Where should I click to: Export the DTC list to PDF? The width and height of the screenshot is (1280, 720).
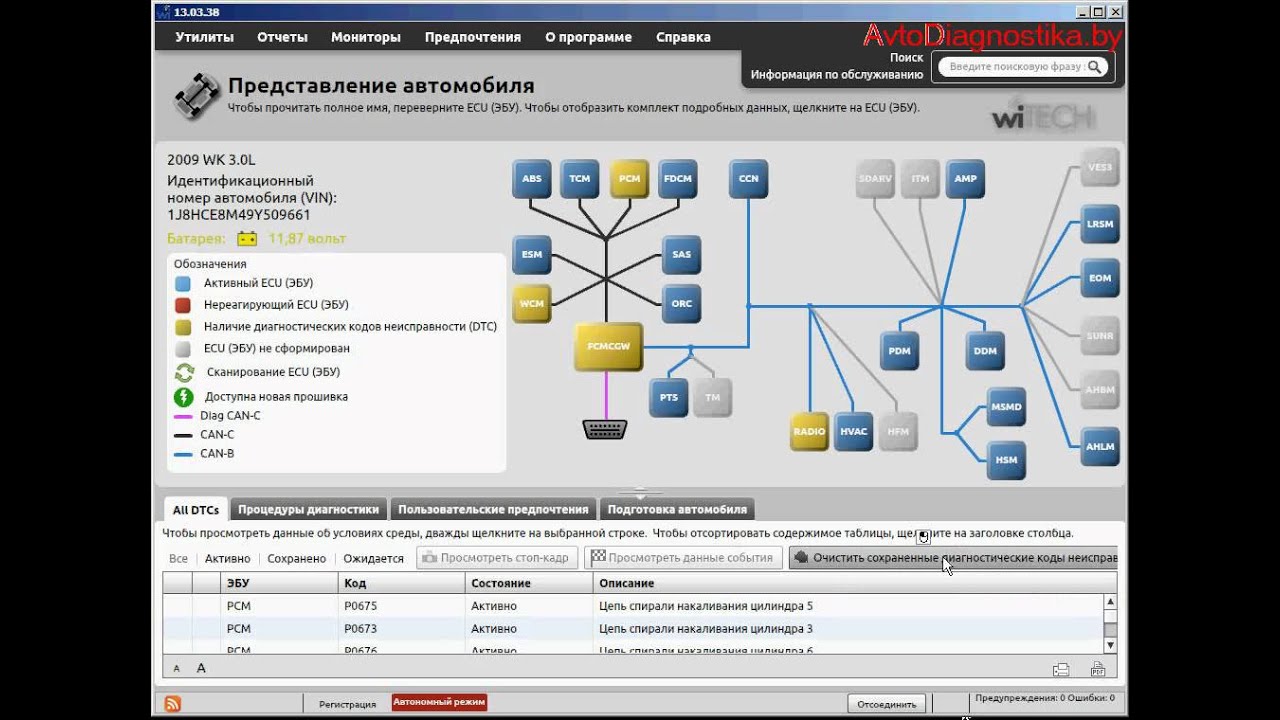(1098, 669)
